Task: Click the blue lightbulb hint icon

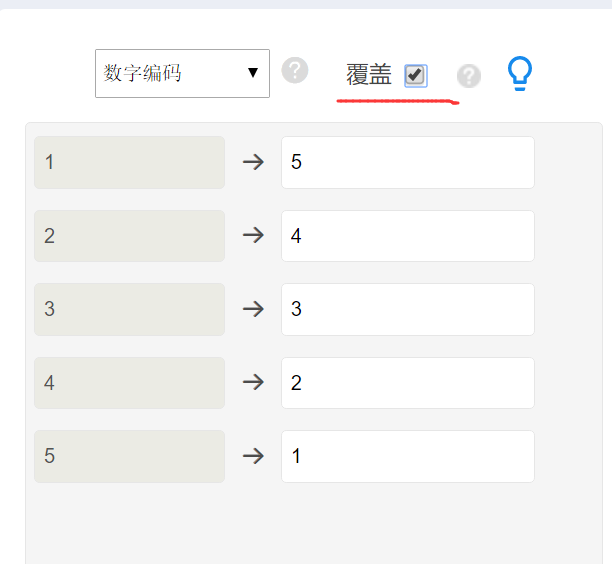Action: click(520, 73)
